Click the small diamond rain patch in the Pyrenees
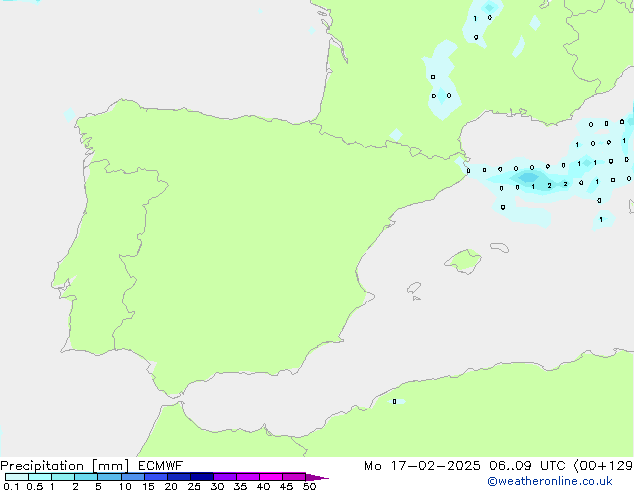 click(x=396, y=135)
